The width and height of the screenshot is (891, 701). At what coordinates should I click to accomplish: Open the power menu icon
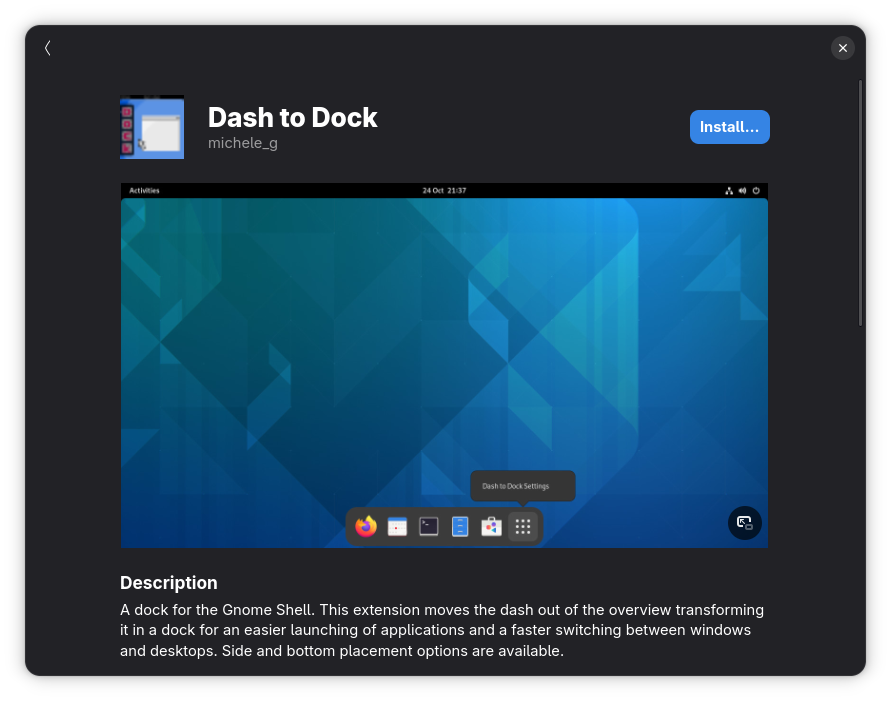coord(756,190)
